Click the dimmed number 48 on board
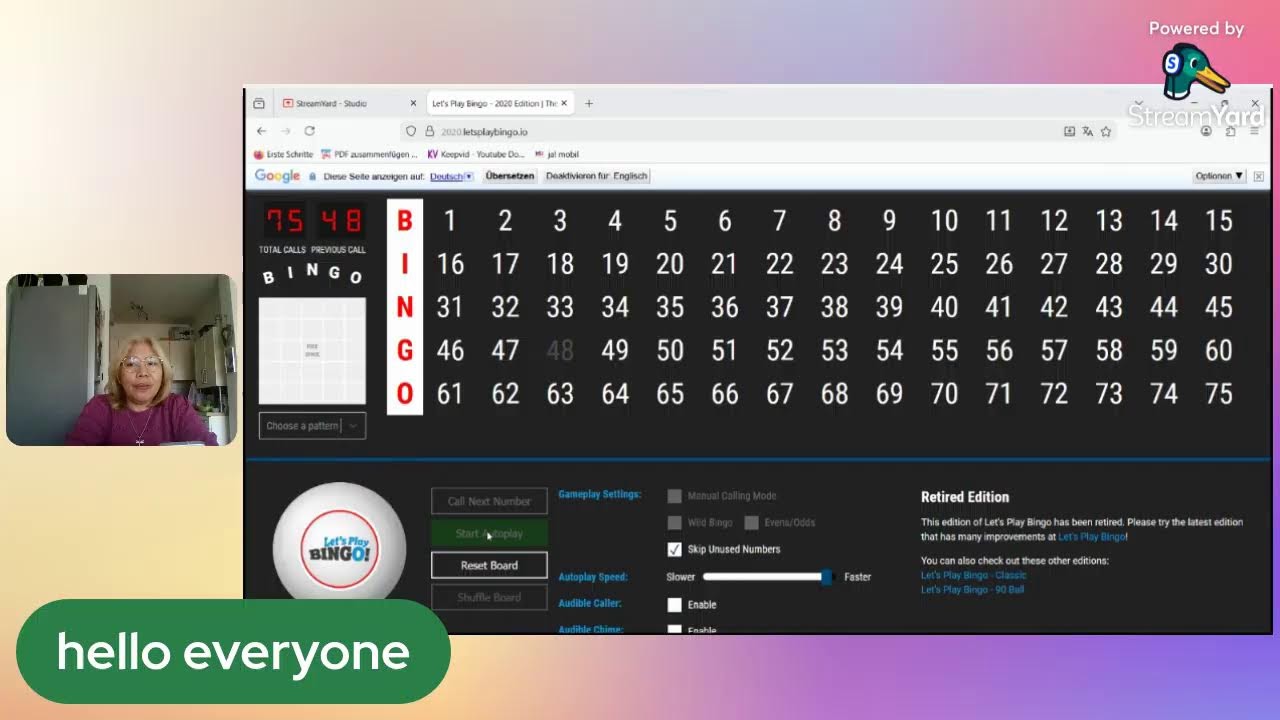This screenshot has height=720, width=1280. (x=560, y=351)
